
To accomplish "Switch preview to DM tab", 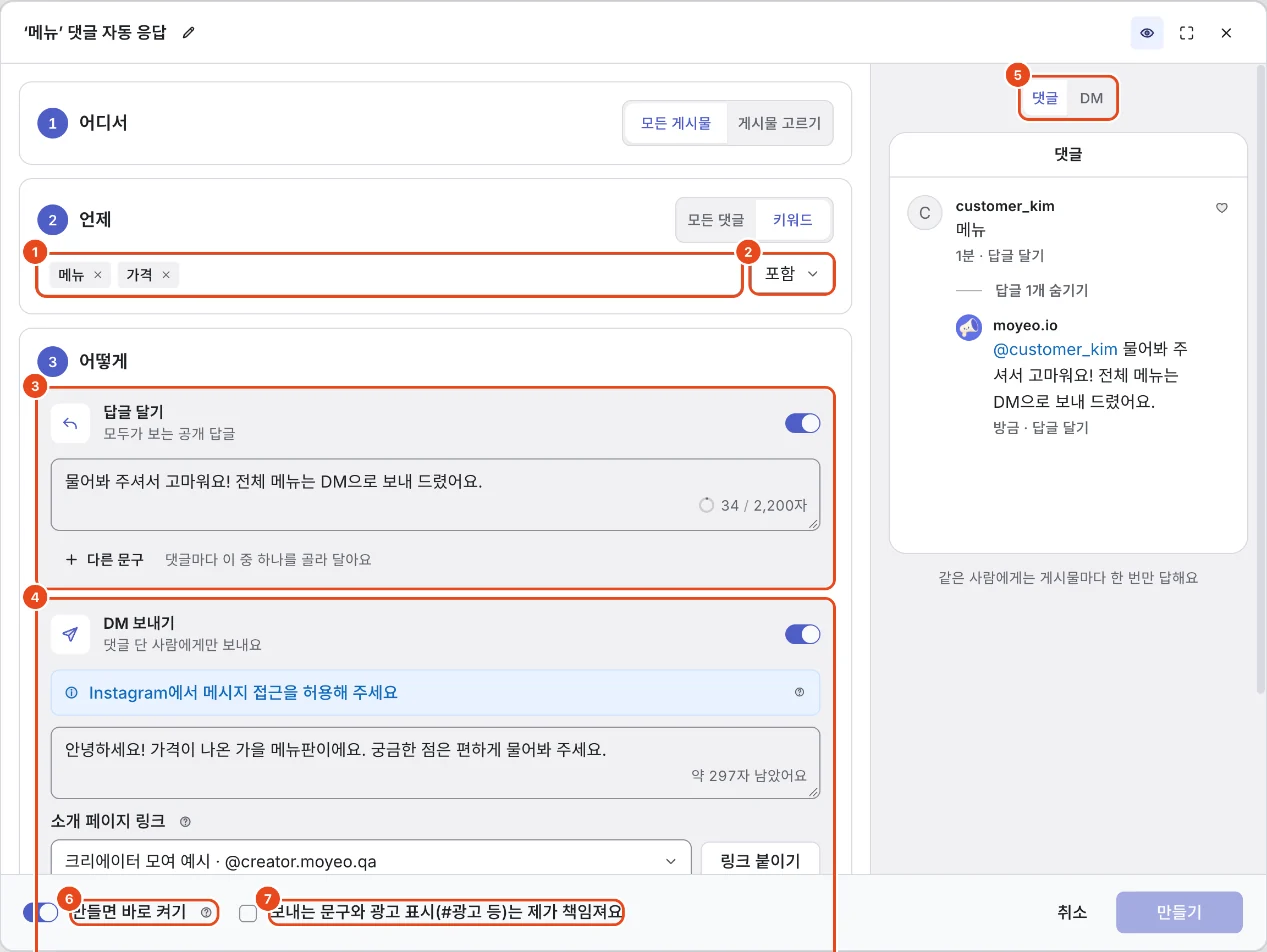I will 1091,98.
